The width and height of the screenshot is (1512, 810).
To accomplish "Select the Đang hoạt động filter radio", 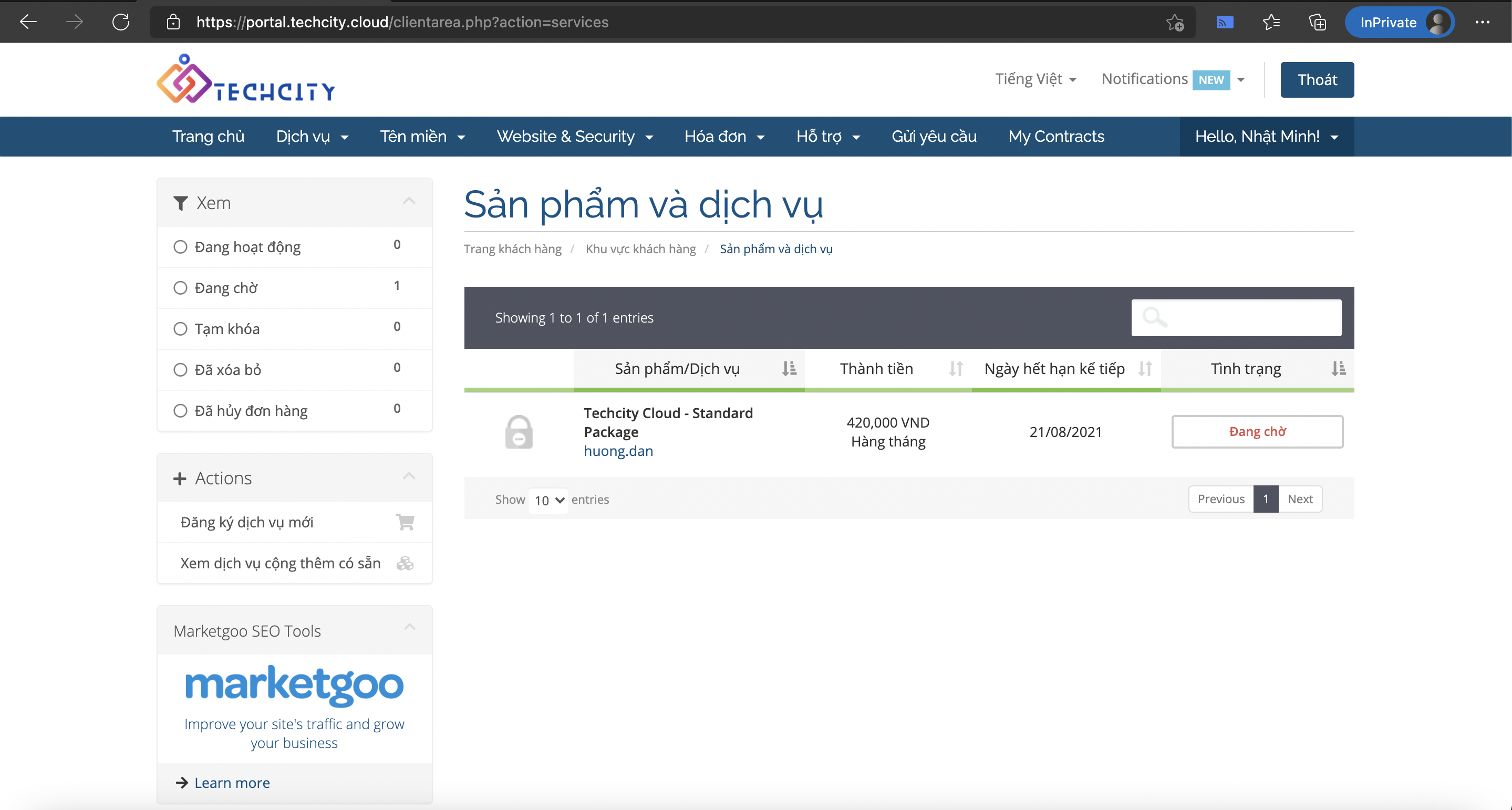I will 180,247.
